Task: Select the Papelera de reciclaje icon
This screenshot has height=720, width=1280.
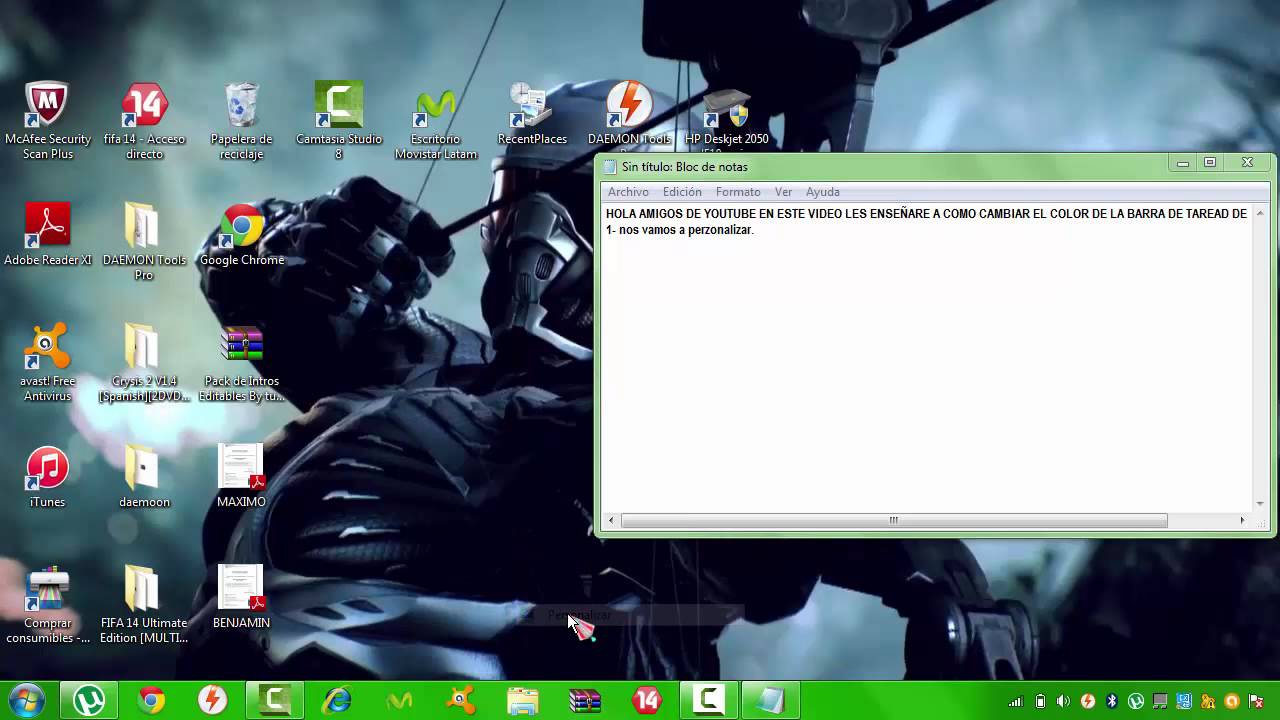Action: pyautogui.click(x=241, y=121)
